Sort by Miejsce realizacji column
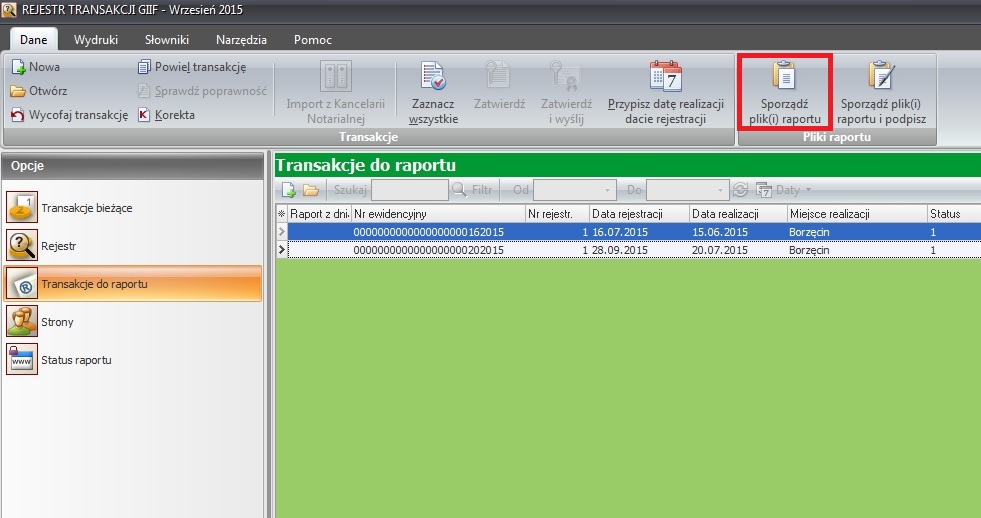981x518 pixels. [857, 214]
